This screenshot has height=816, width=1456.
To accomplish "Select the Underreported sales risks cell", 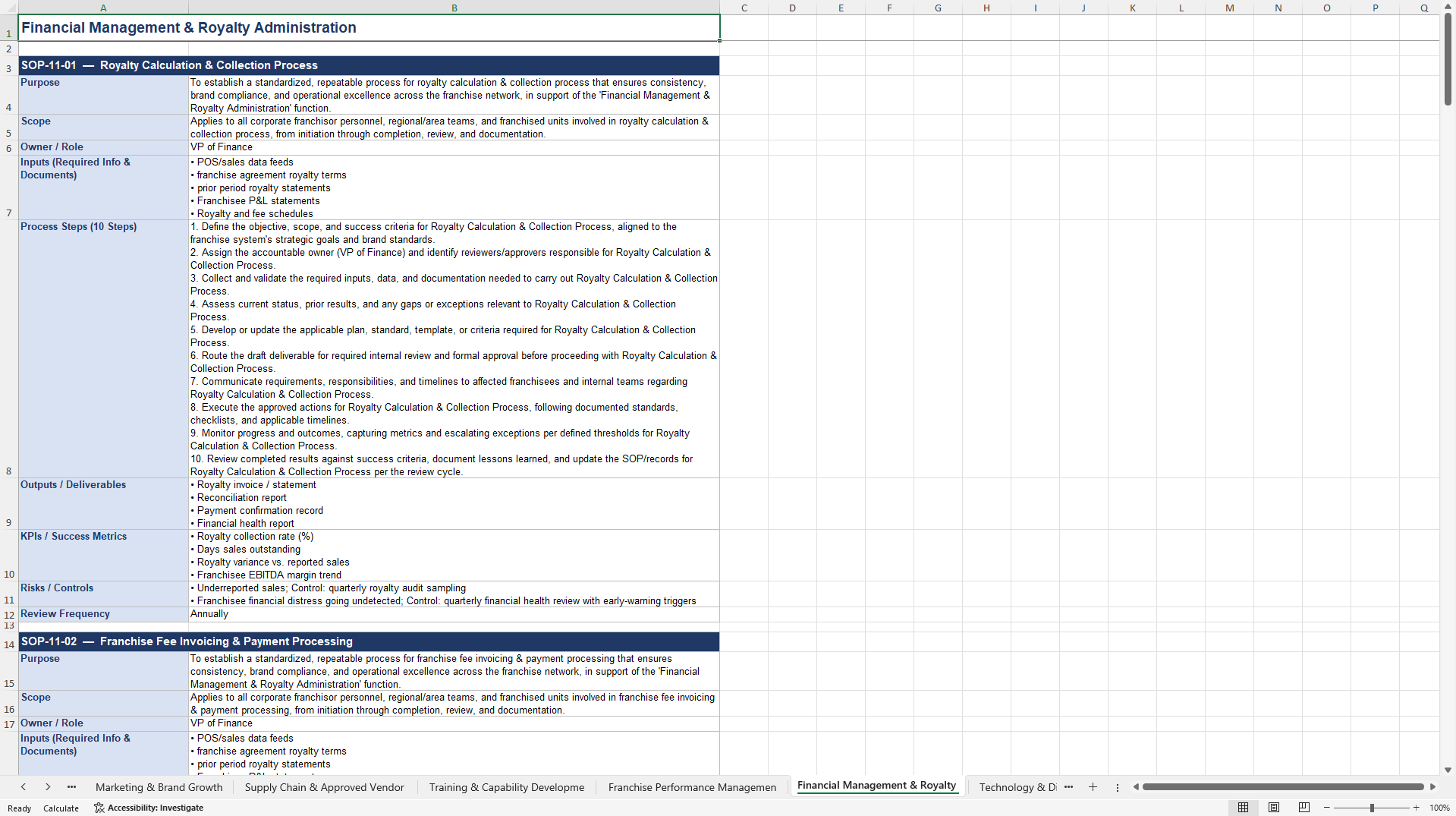I will point(454,594).
